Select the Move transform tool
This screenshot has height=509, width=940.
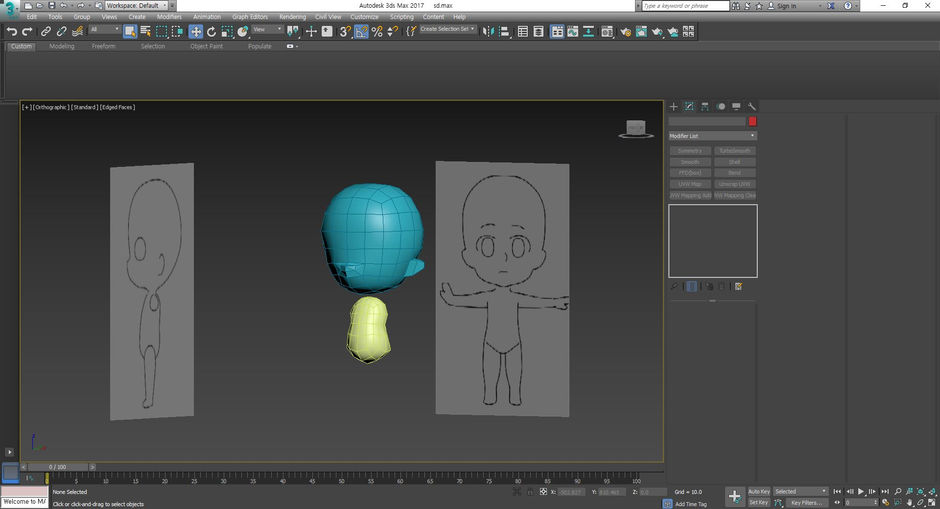tap(196, 32)
